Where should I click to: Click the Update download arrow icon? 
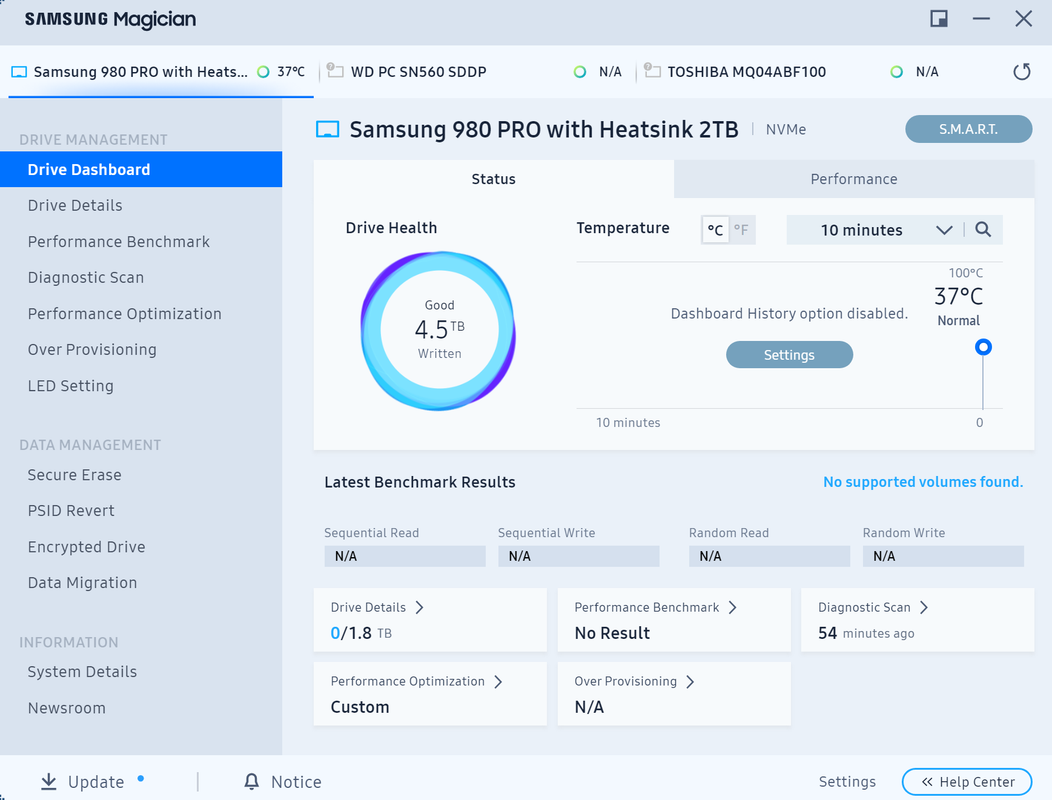point(48,781)
